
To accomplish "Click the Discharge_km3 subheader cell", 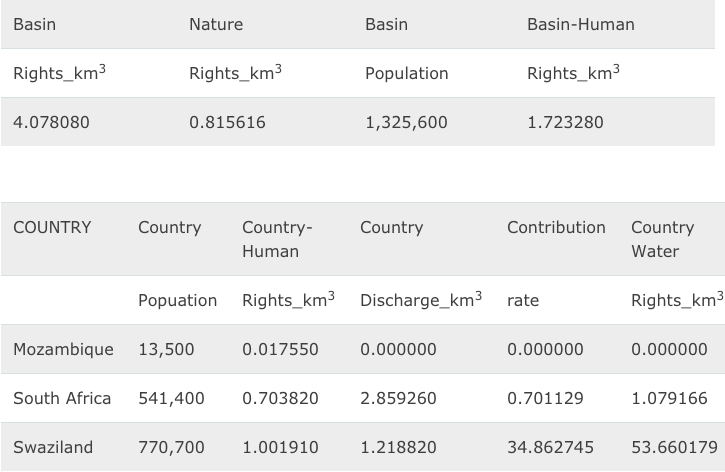I will click(420, 300).
